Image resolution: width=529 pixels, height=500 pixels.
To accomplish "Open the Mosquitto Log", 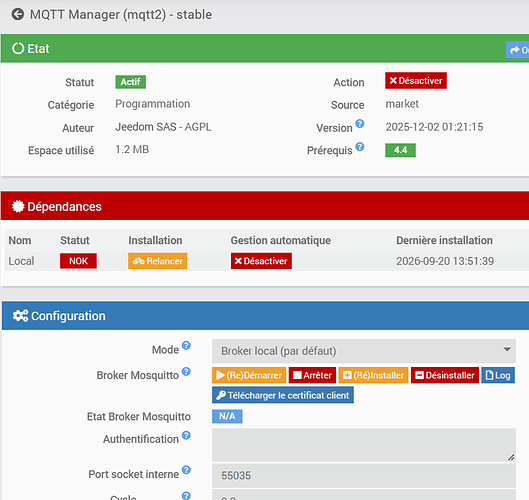I will (498, 375).
